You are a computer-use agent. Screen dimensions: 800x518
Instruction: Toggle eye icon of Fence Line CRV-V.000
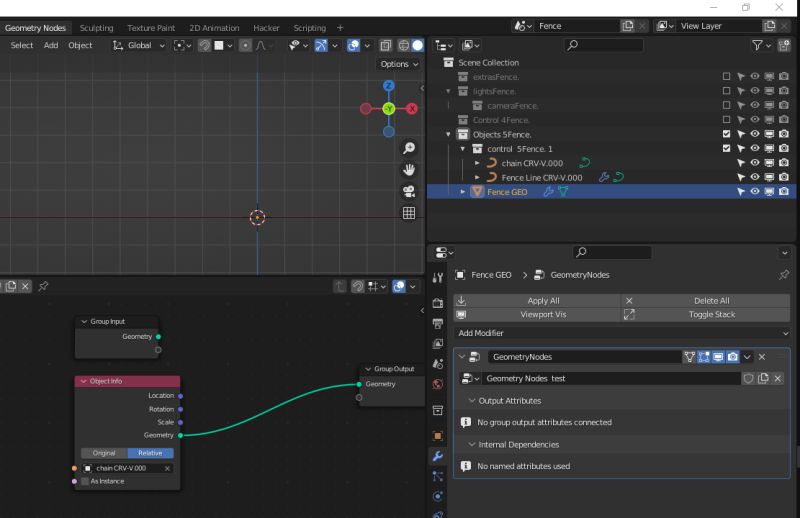[x=755, y=177]
